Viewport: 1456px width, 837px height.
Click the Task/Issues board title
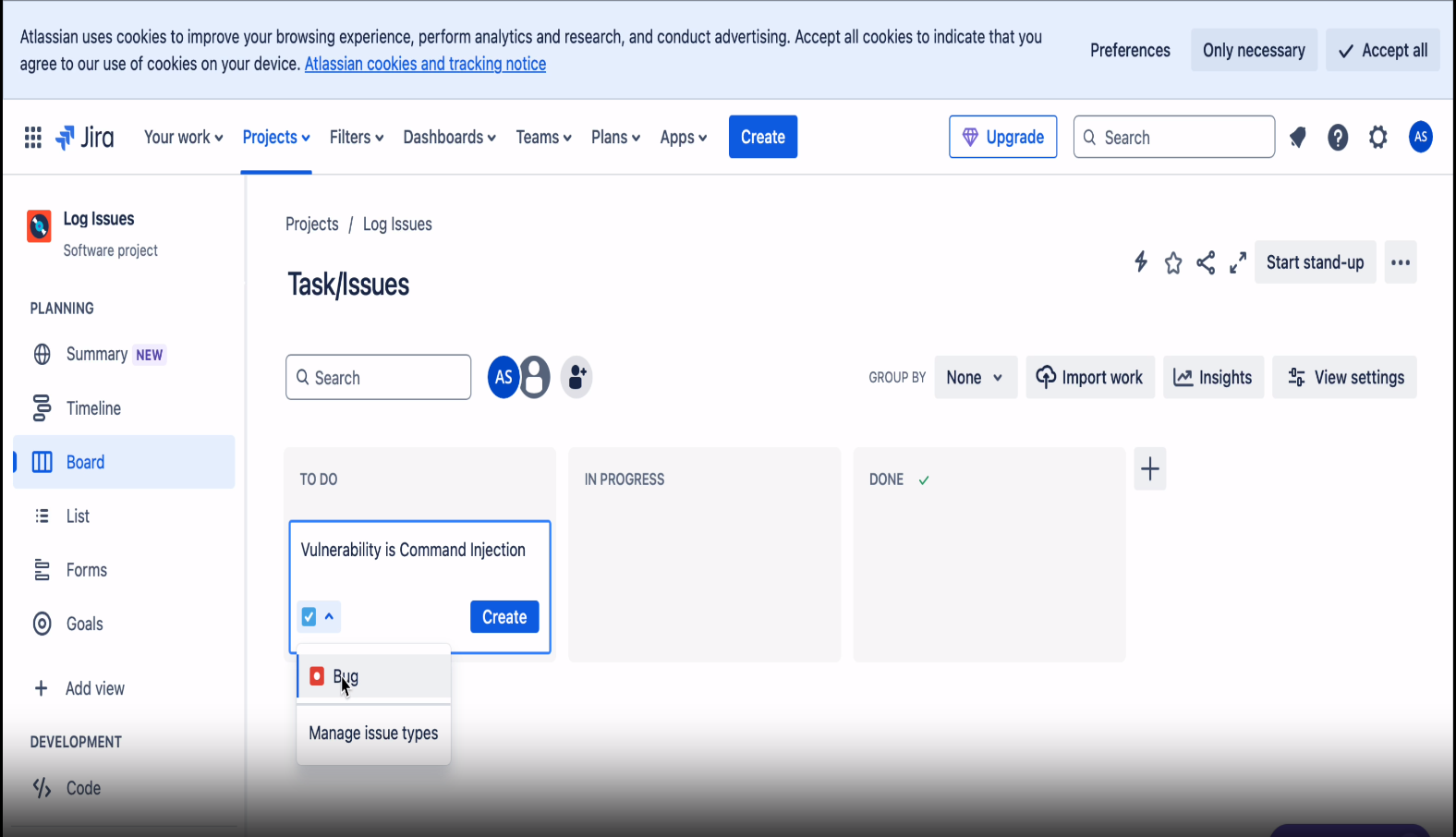tap(348, 285)
